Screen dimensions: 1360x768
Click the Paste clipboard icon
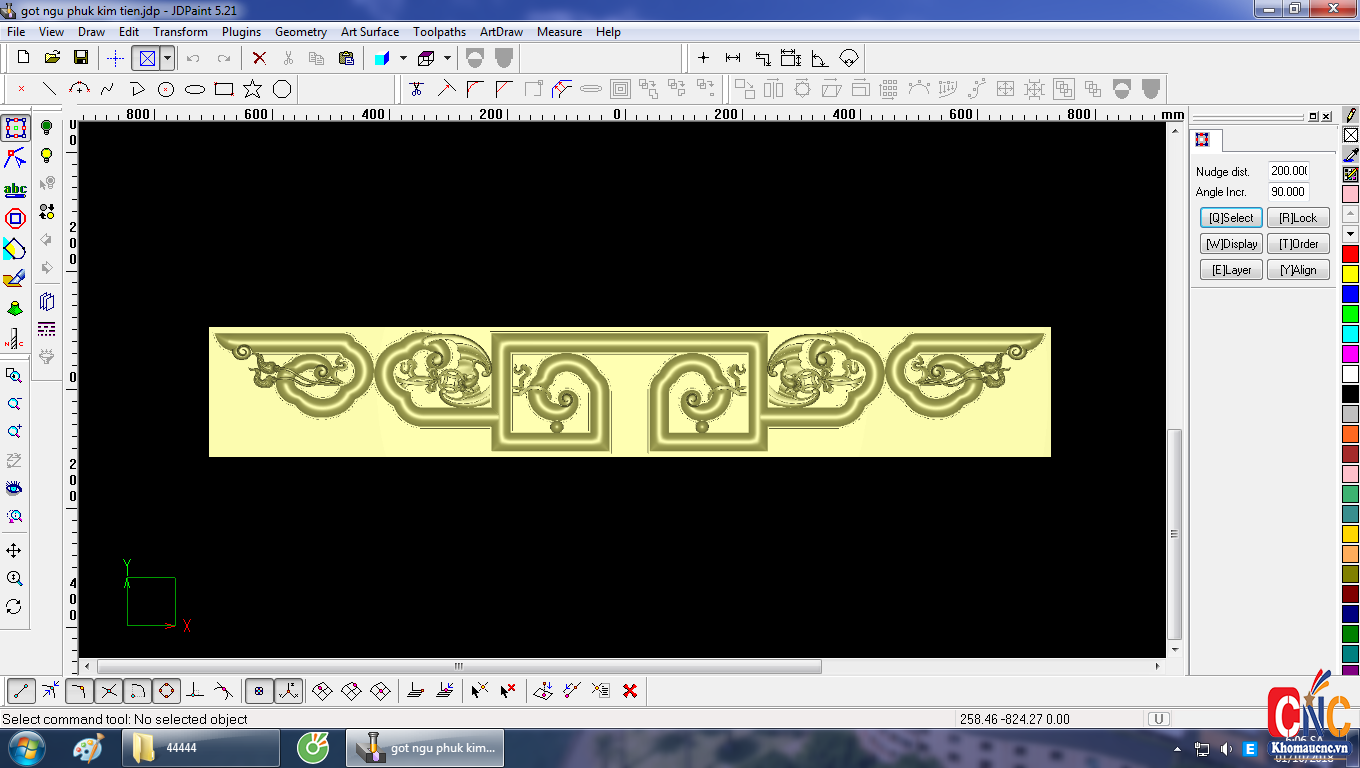coord(346,58)
